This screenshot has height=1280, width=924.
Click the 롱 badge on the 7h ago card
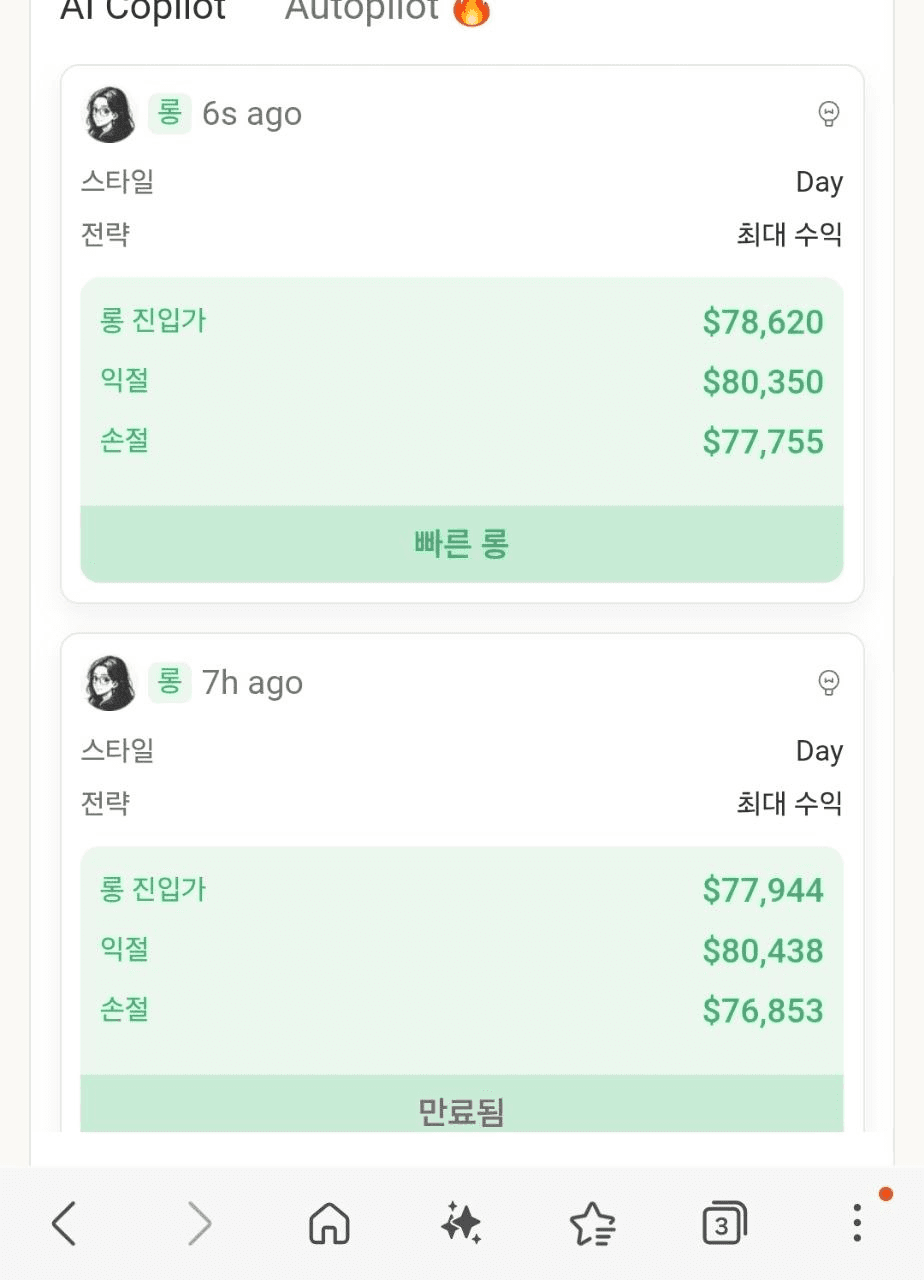click(169, 682)
